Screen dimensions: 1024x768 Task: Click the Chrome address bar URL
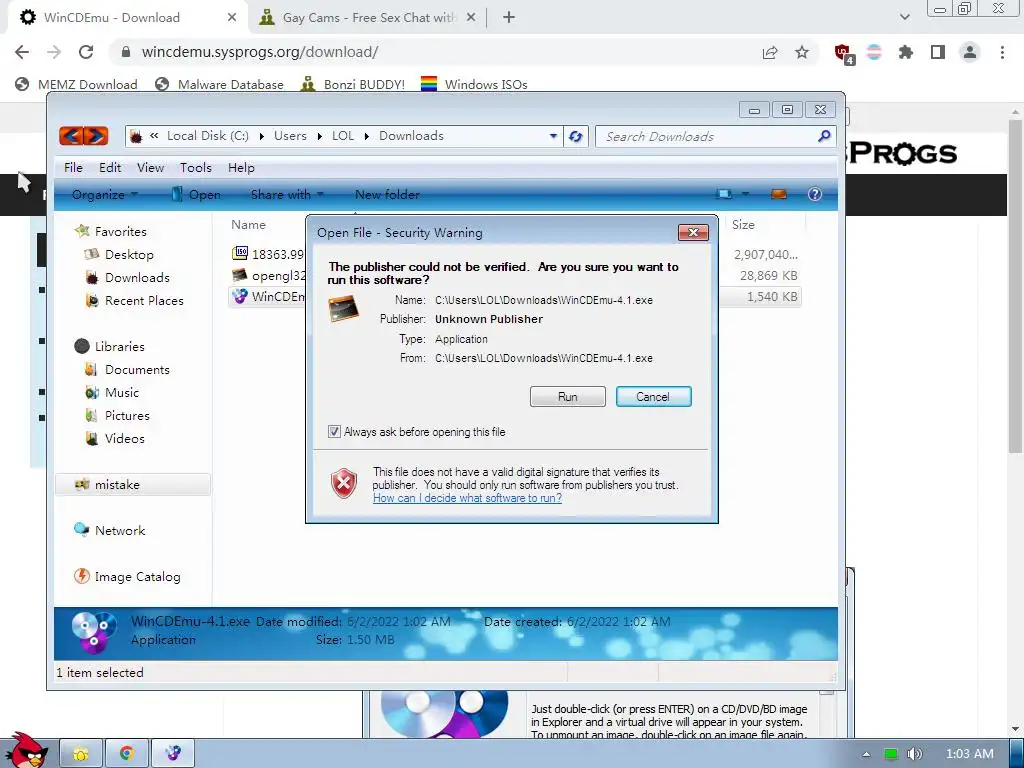click(259, 52)
